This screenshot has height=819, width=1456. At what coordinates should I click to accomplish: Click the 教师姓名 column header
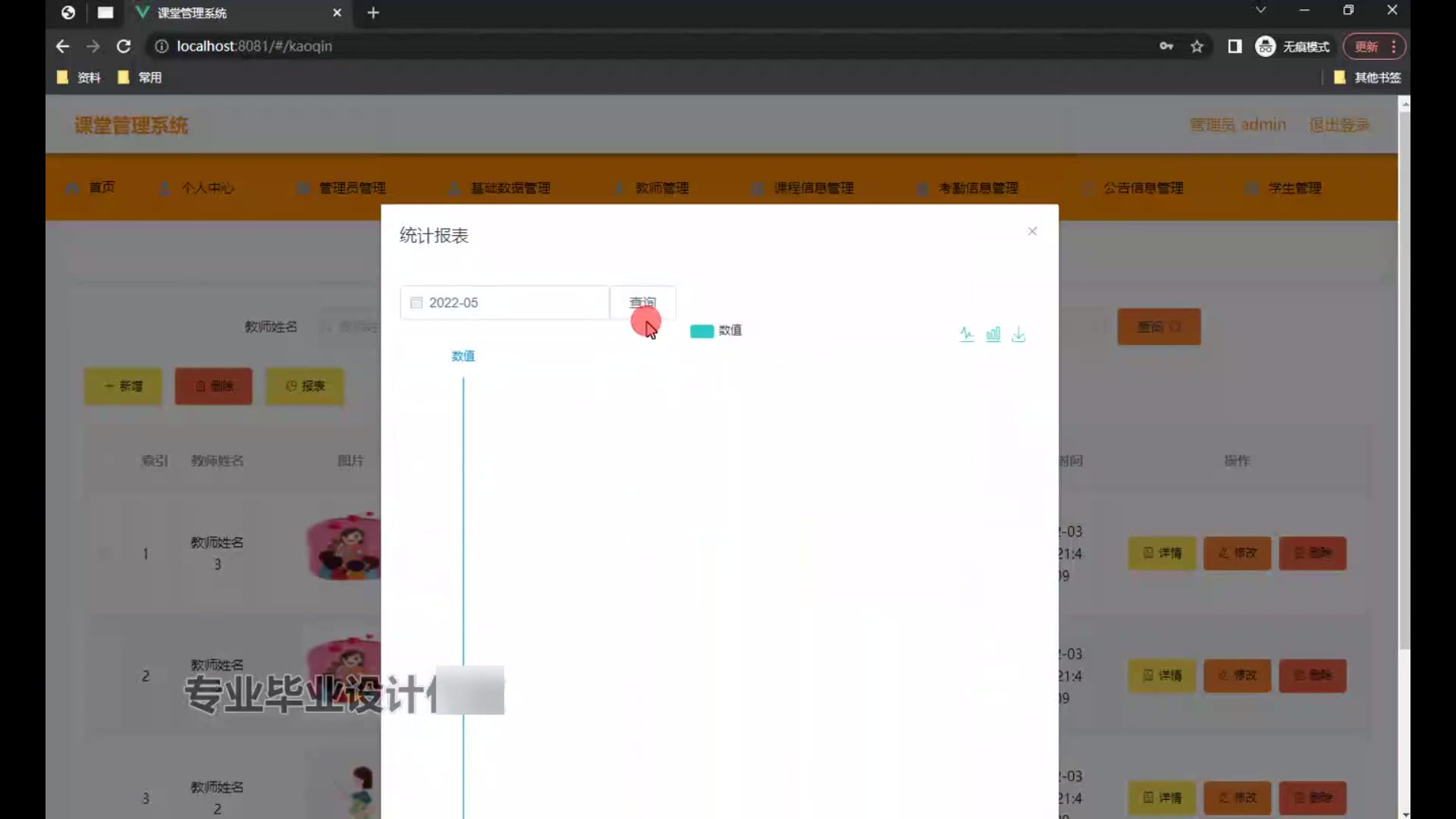click(x=217, y=461)
